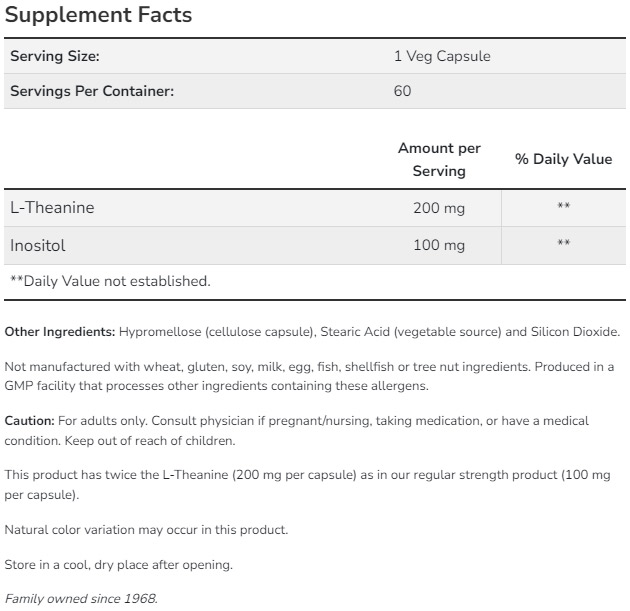Click the allergen statement about wheat and gluten
This screenshot has width=630, height=611.
pos(309,376)
